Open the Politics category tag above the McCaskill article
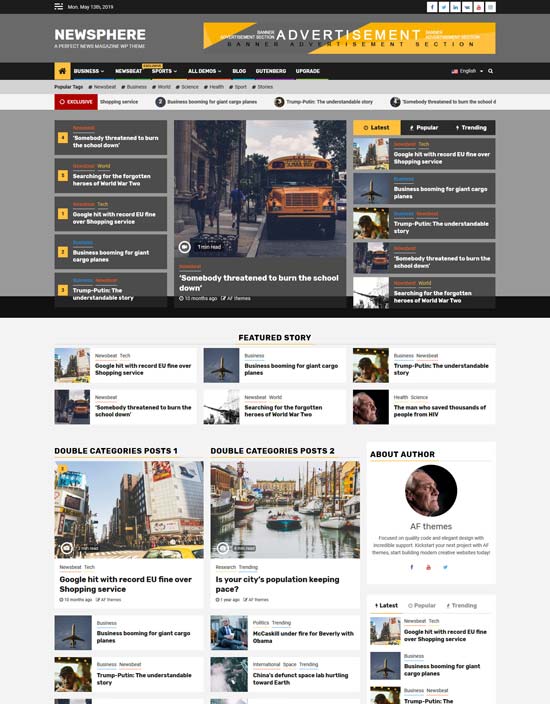This screenshot has height=704, width=550. click(x=261, y=623)
